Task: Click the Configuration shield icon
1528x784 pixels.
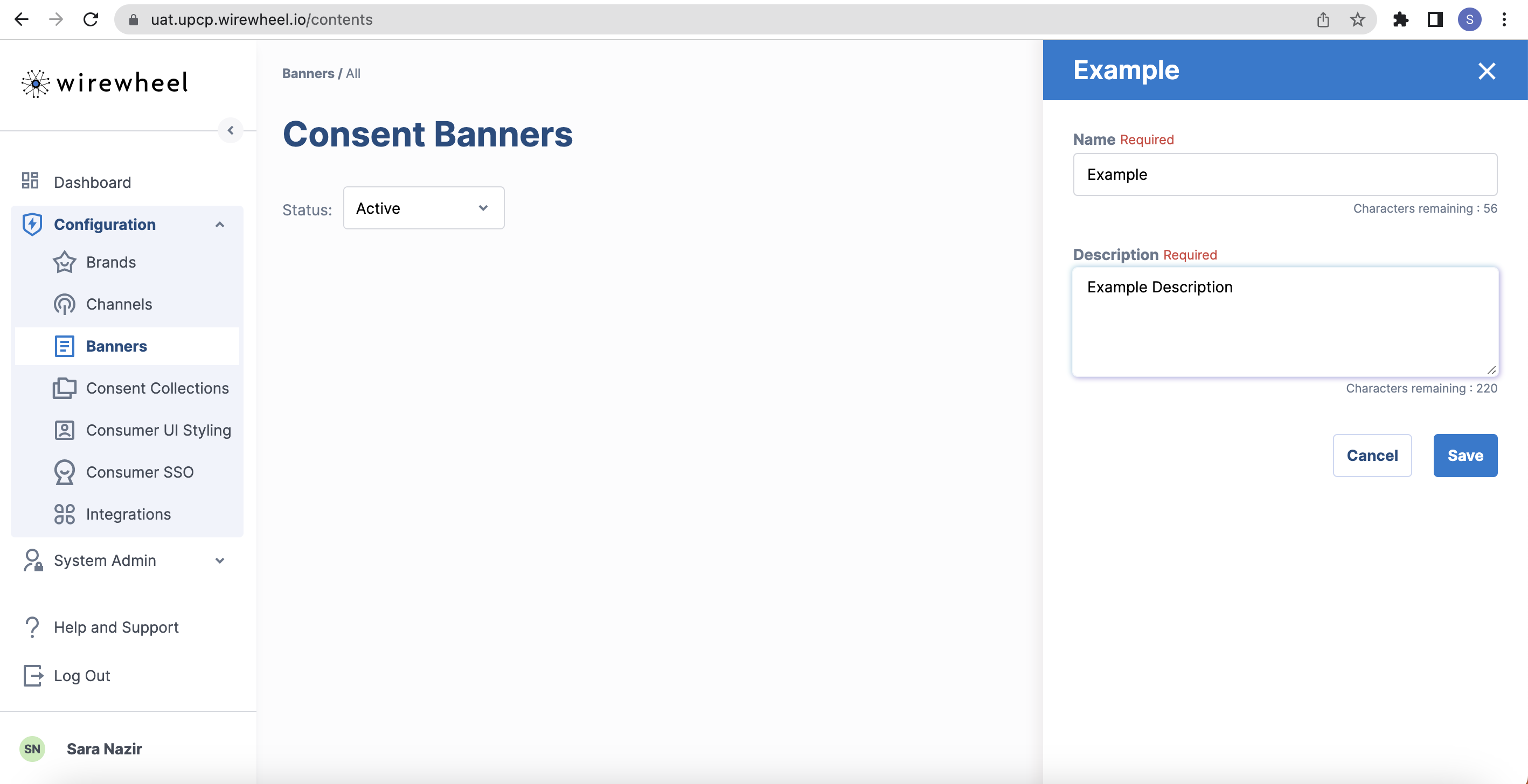Action: pyautogui.click(x=32, y=224)
